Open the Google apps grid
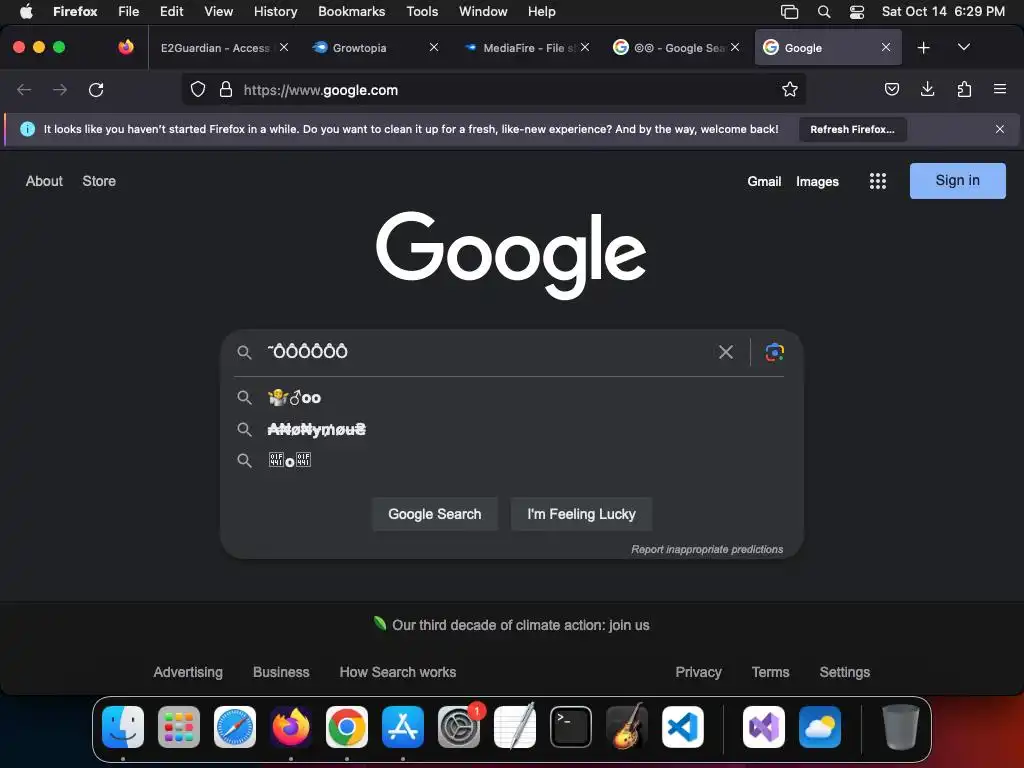Image resolution: width=1024 pixels, height=768 pixels. click(x=878, y=181)
